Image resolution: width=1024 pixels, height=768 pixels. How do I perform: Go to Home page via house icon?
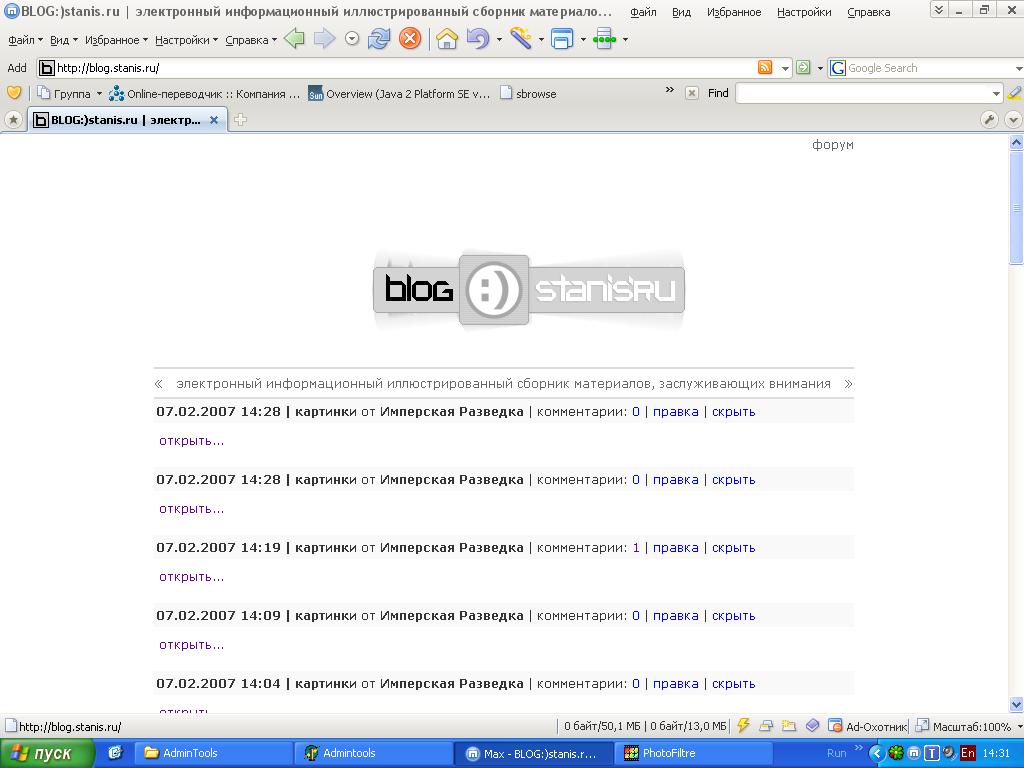coord(447,39)
